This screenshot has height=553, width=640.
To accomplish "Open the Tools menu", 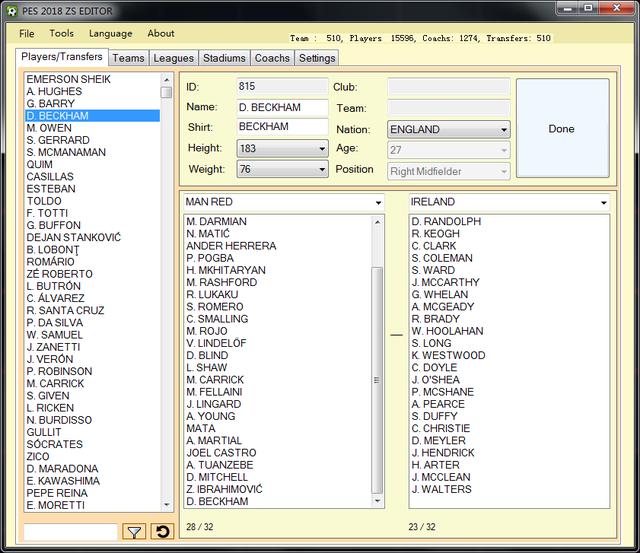I will click(61, 34).
